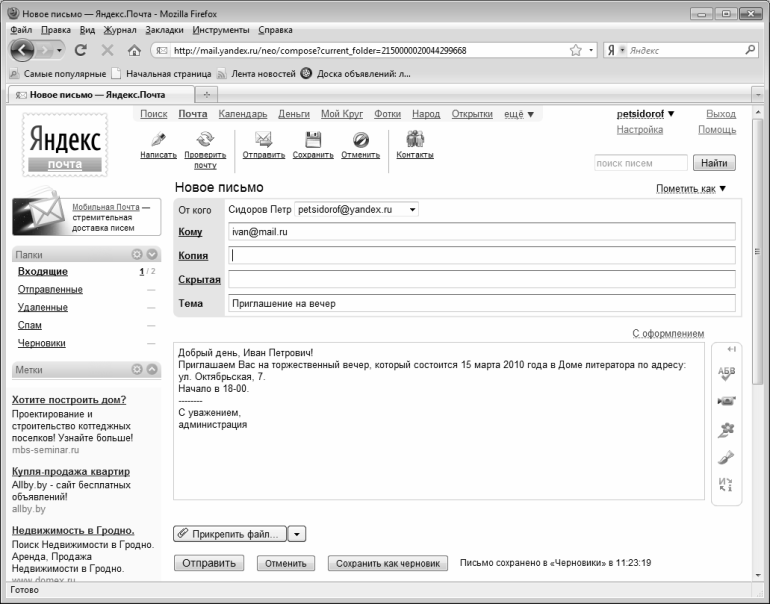Image resolution: width=770 pixels, height=604 pixels.
Task: Open Самые популярные bookmark
Action: 58,74
